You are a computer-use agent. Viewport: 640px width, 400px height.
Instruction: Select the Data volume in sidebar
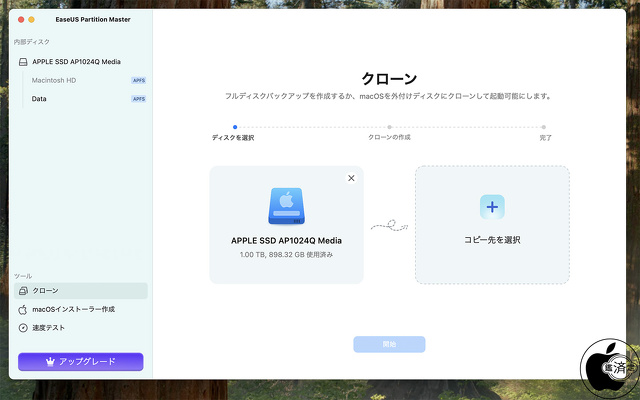(x=39, y=99)
